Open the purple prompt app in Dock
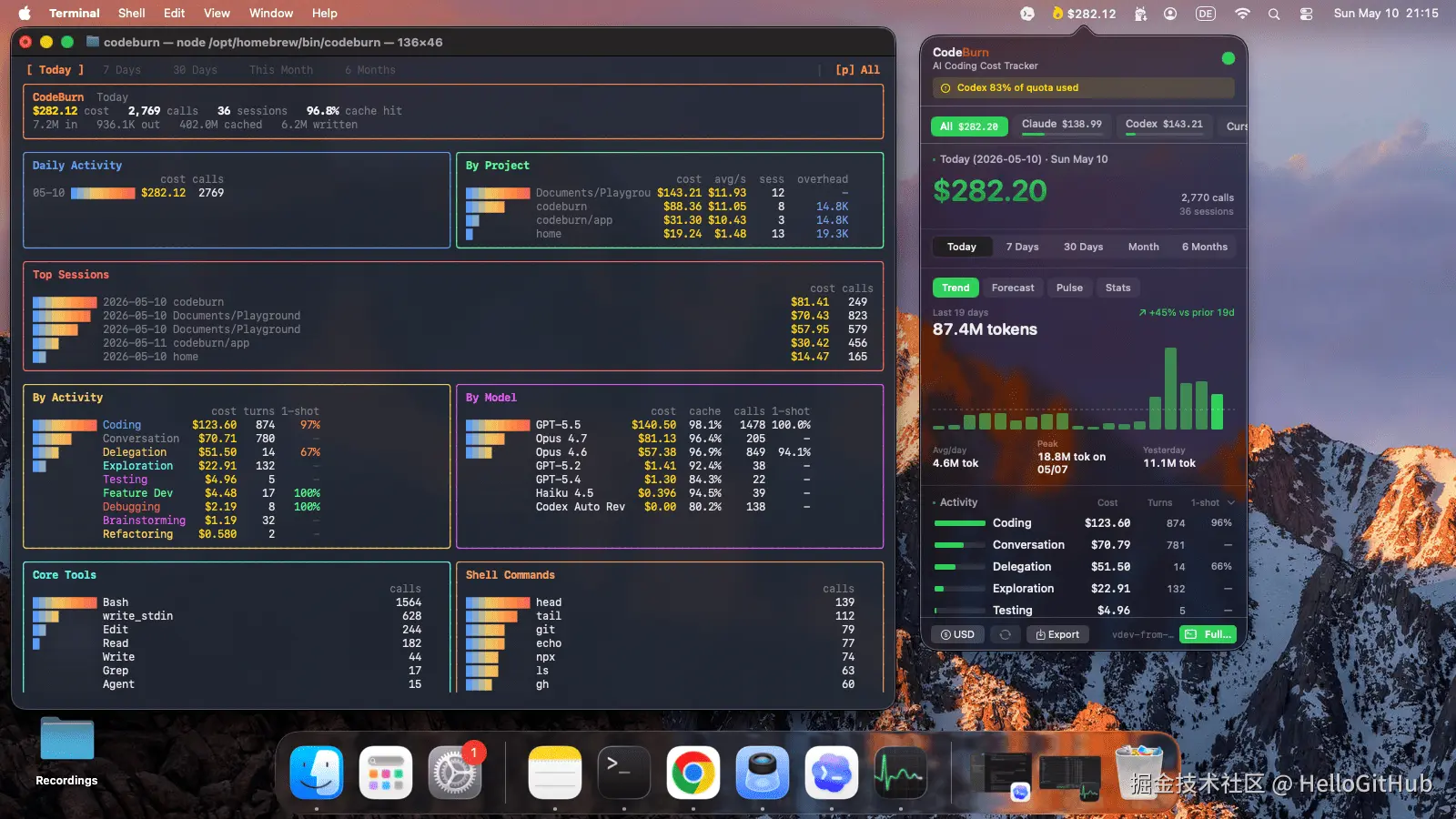1456x819 pixels. point(832,773)
